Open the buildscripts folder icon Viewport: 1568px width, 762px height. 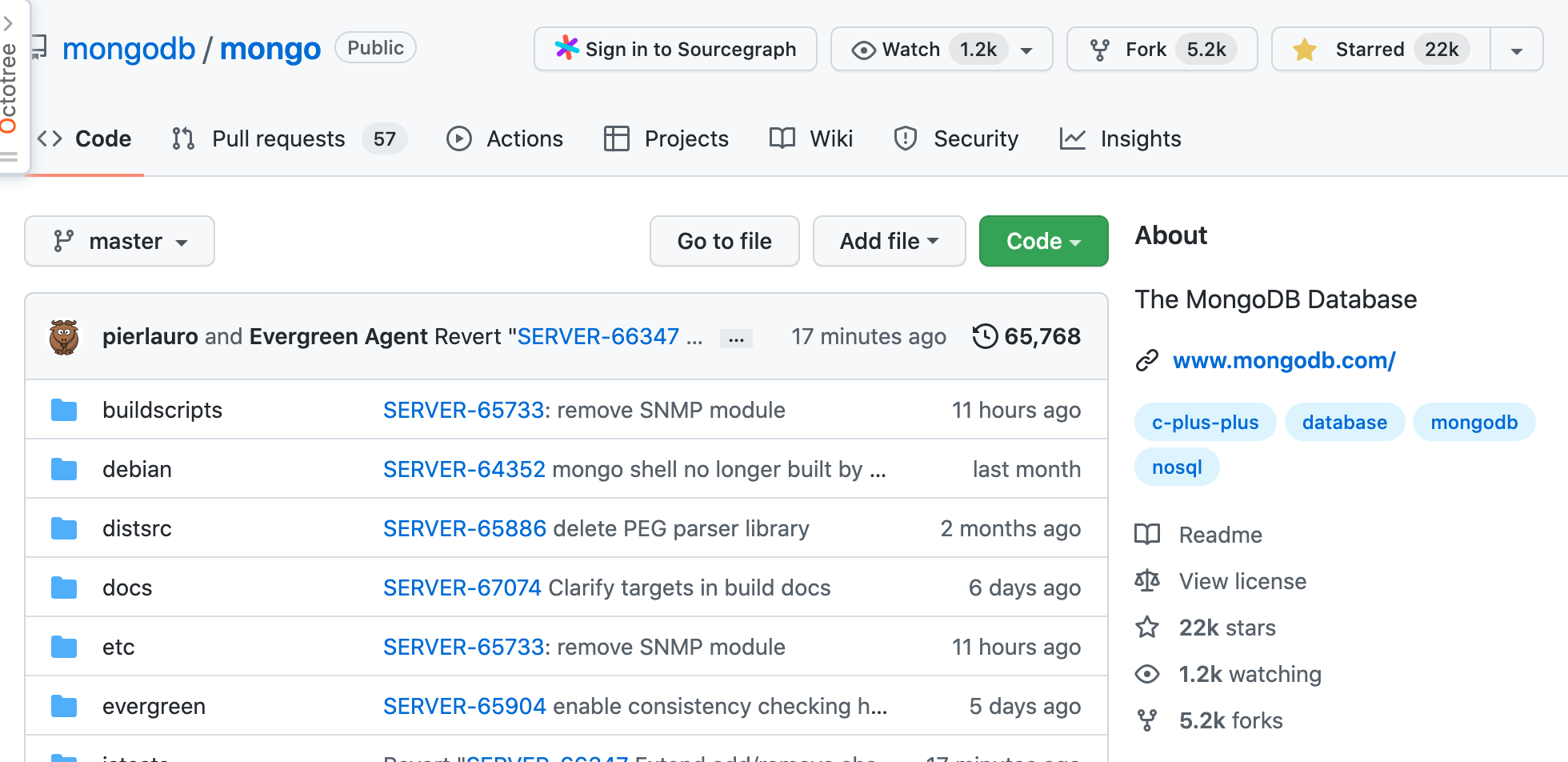64,411
